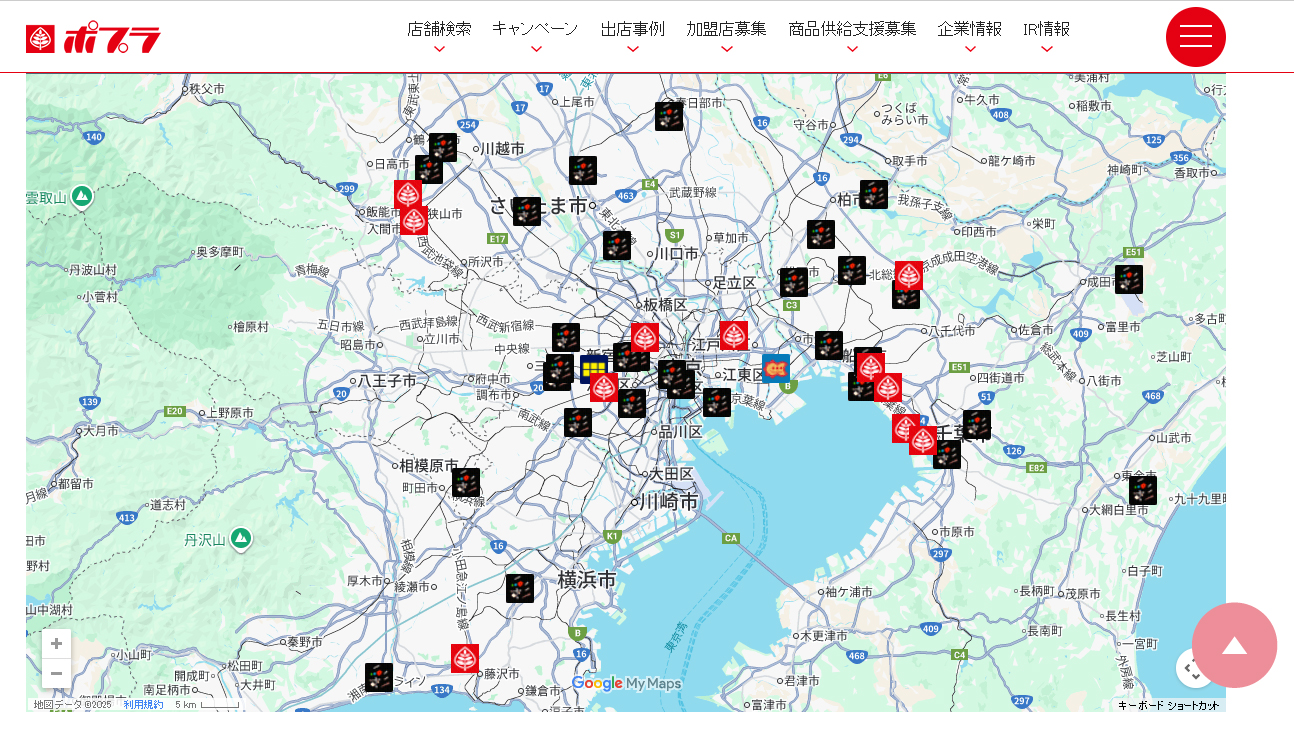Screen dimensions: 1294x731
Task: Expand the キャンペーン dropdown chevron
Action: [536, 49]
